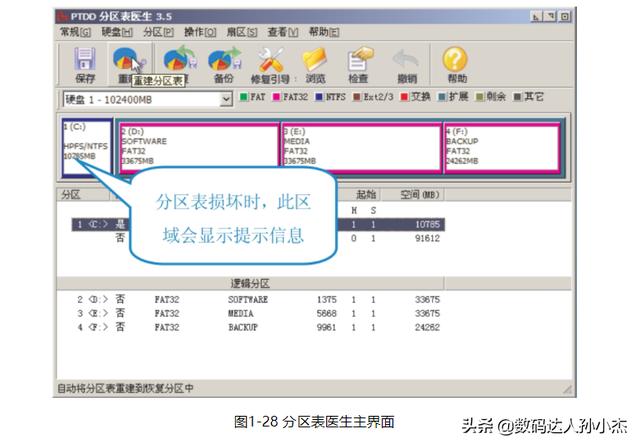640x447 pixels.
Task: Select the highlighted 1 <C:> row
Action: [x=258, y=225]
